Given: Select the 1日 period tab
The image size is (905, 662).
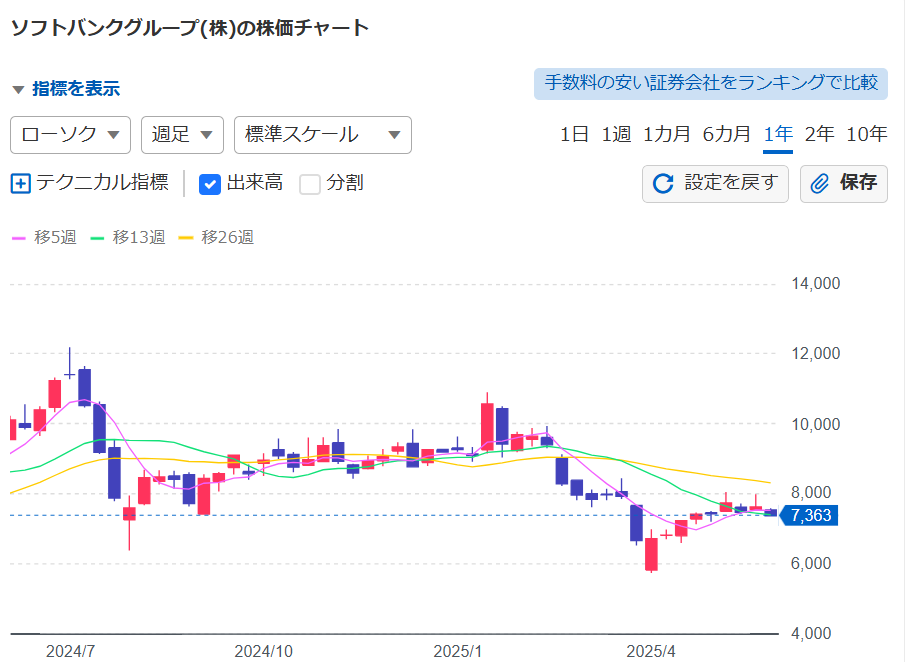Looking at the screenshot, I should point(574,134).
